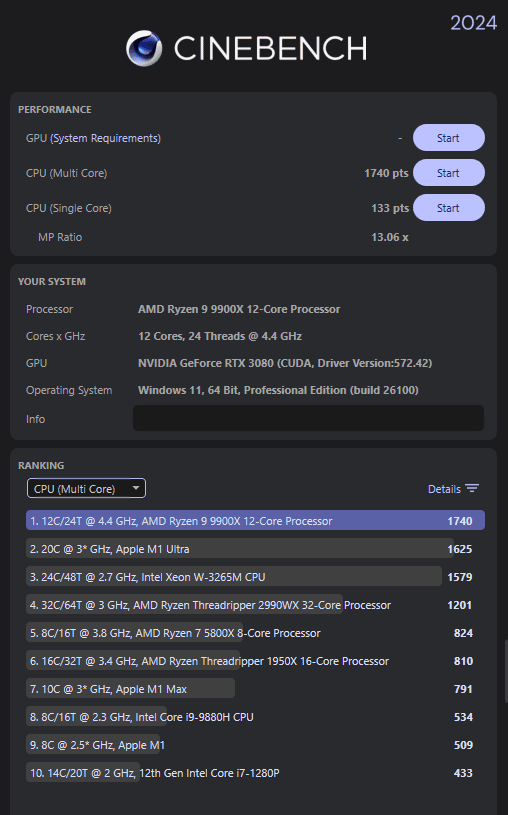Click the CINEBENCH title text
508x815 pixels.
[x=270, y=48]
